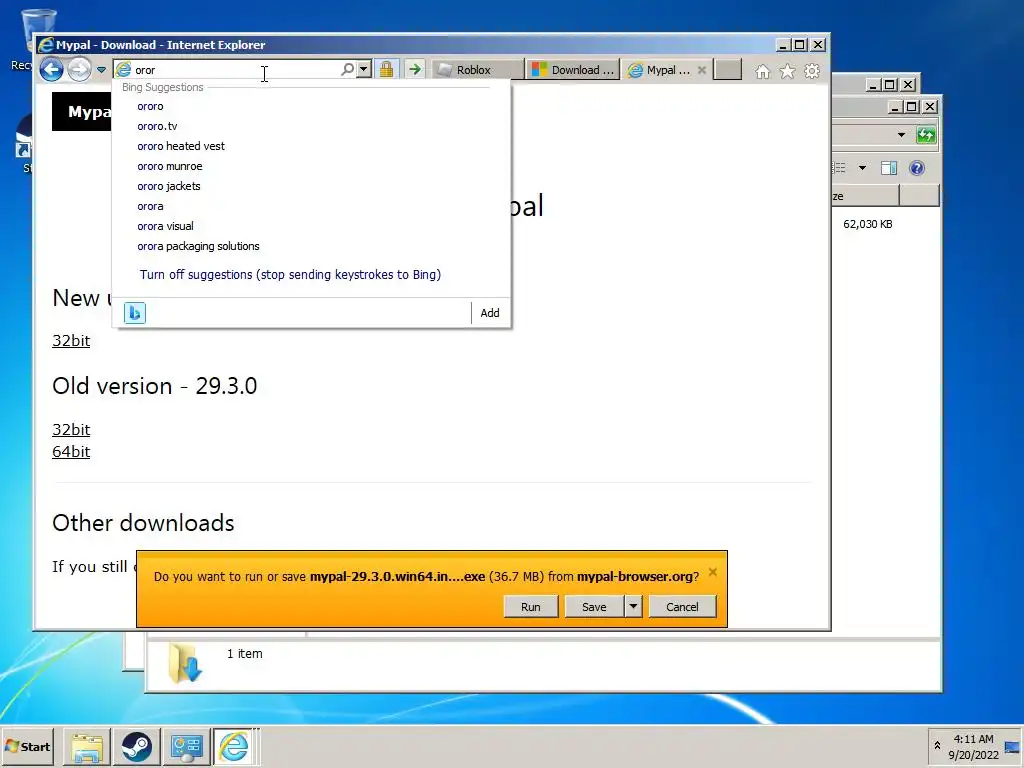Click the Downloads folder icon in the details pane
Screen dimensions: 1024x768
[x=185, y=662]
